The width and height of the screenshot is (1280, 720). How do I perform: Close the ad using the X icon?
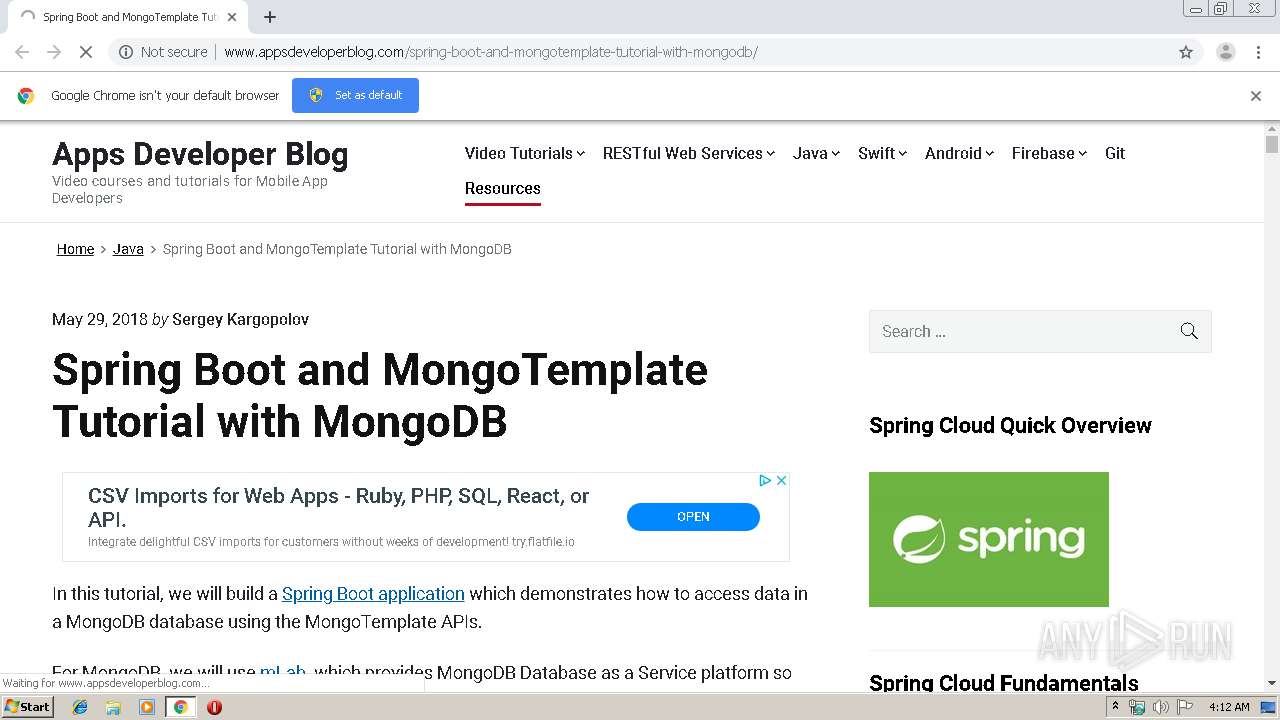782,481
